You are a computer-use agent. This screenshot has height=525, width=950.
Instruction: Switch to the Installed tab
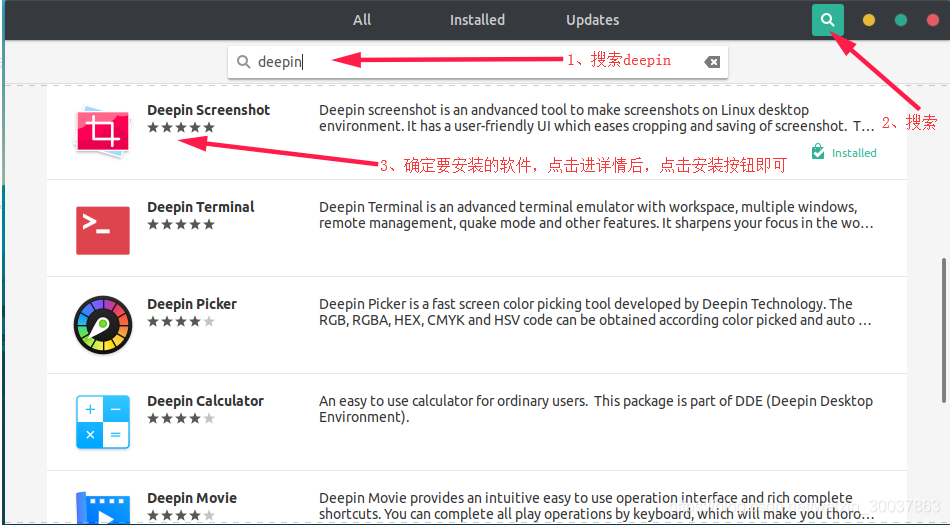[477, 20]
